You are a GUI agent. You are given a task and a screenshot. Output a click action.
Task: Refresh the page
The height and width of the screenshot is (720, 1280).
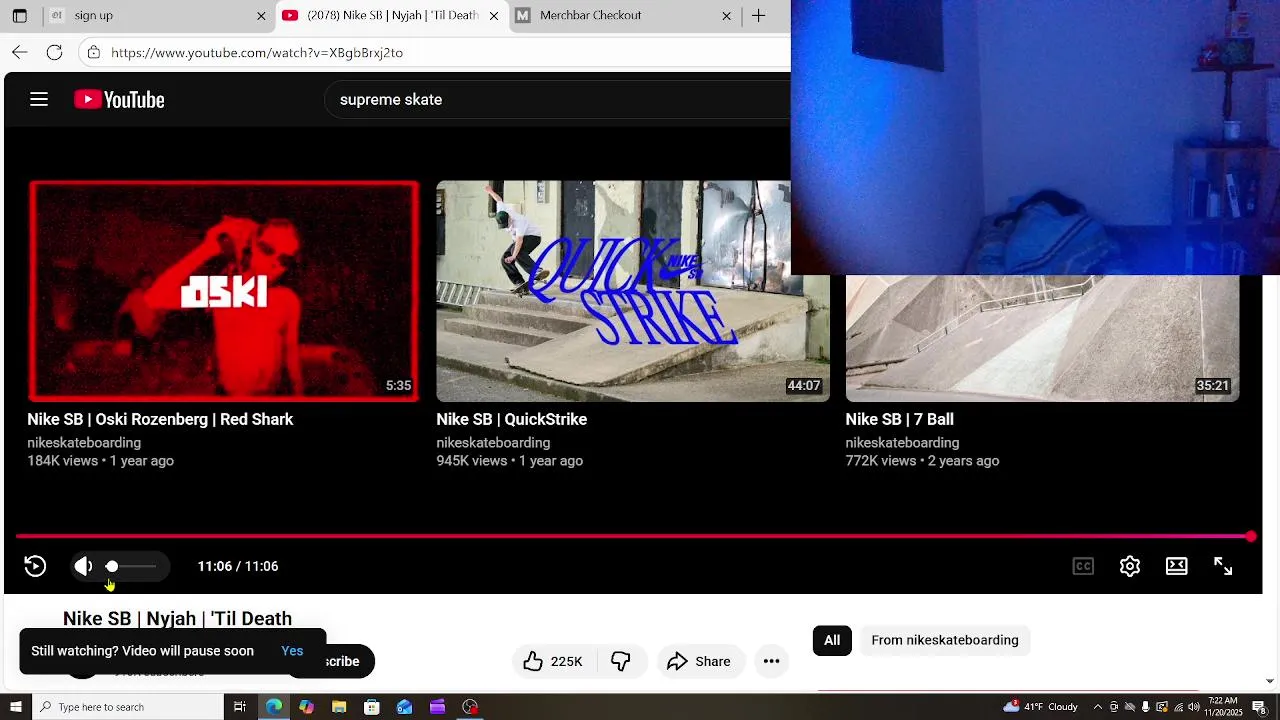point(55,52)
